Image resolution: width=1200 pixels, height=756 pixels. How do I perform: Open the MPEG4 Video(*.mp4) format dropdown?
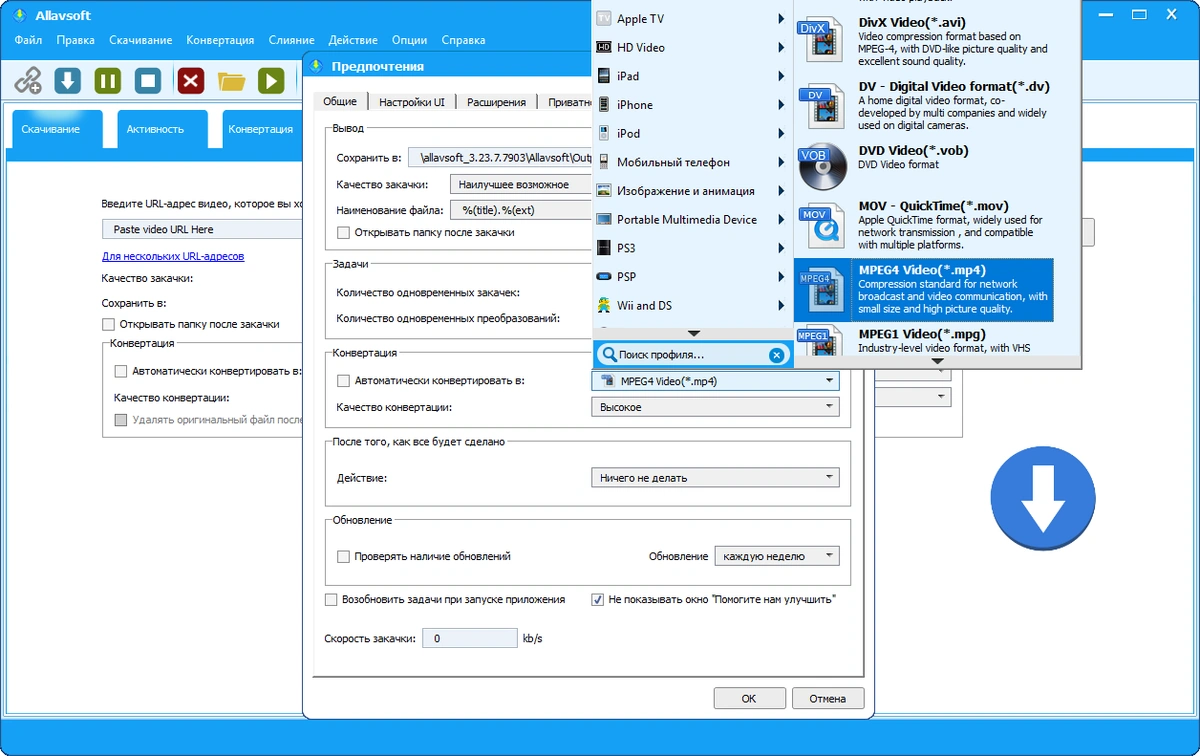tap(715, 381)
